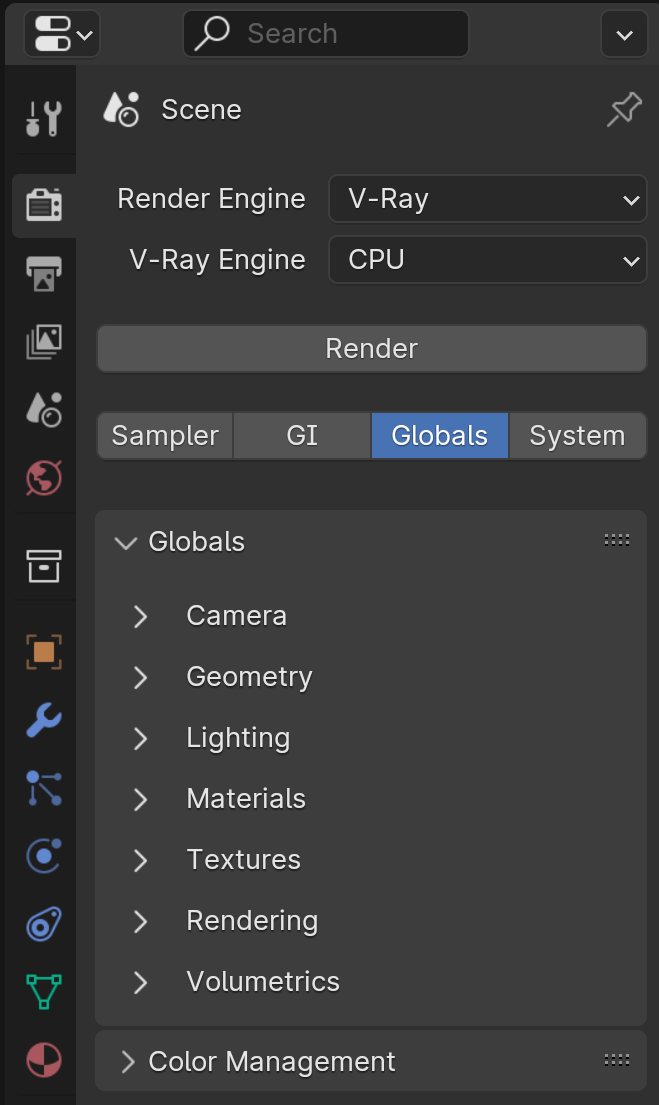Toggle the pin icon next to Scene
Image resolution: width=659 pixels, height=1105 pixels.
624,110
